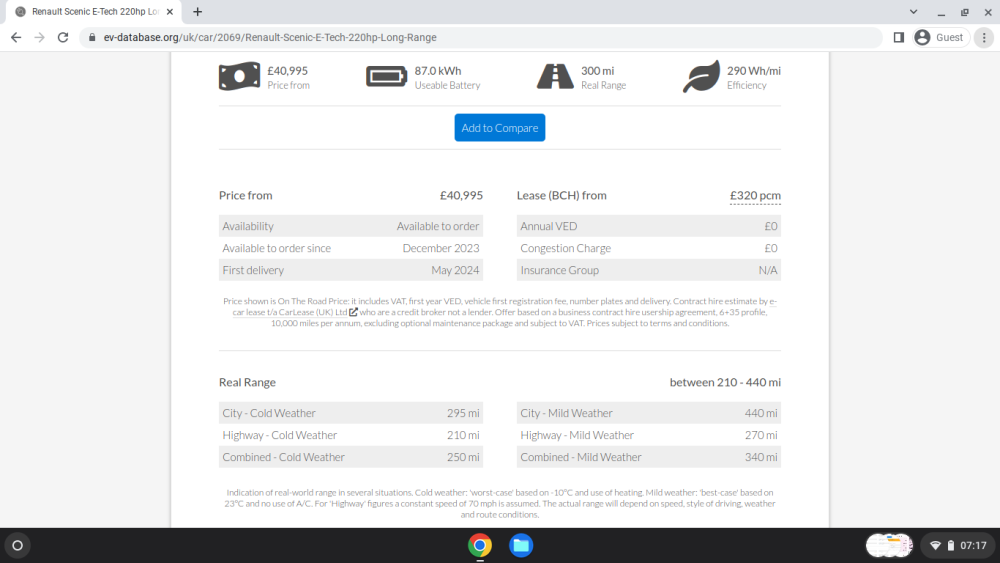Open Chrome three-dot menu
The height and width of the screenshot is (563, 1000).
(x=984, y=38)
